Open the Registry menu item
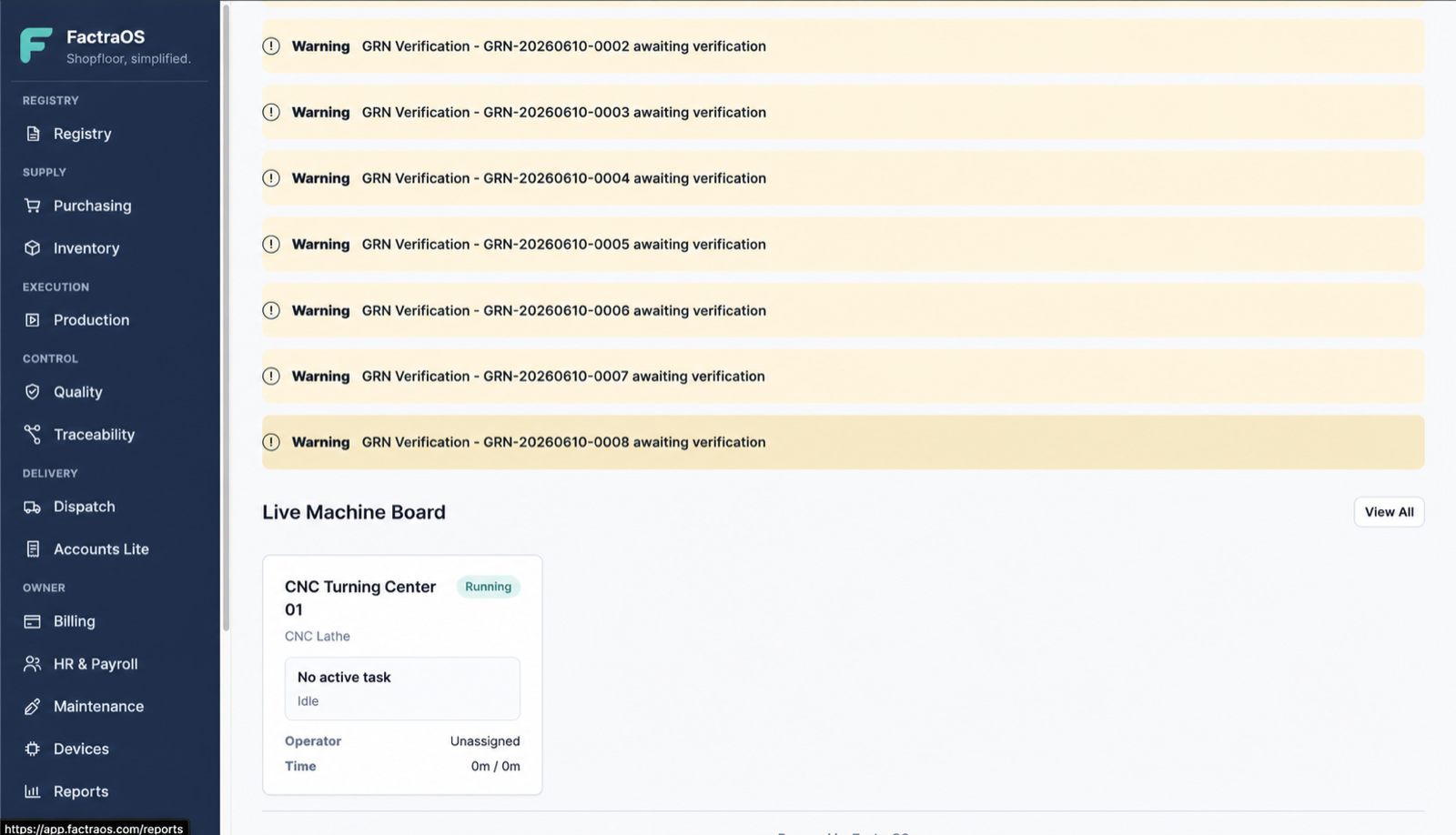This screenshot has height=835, width=1456. coord(109,134)
